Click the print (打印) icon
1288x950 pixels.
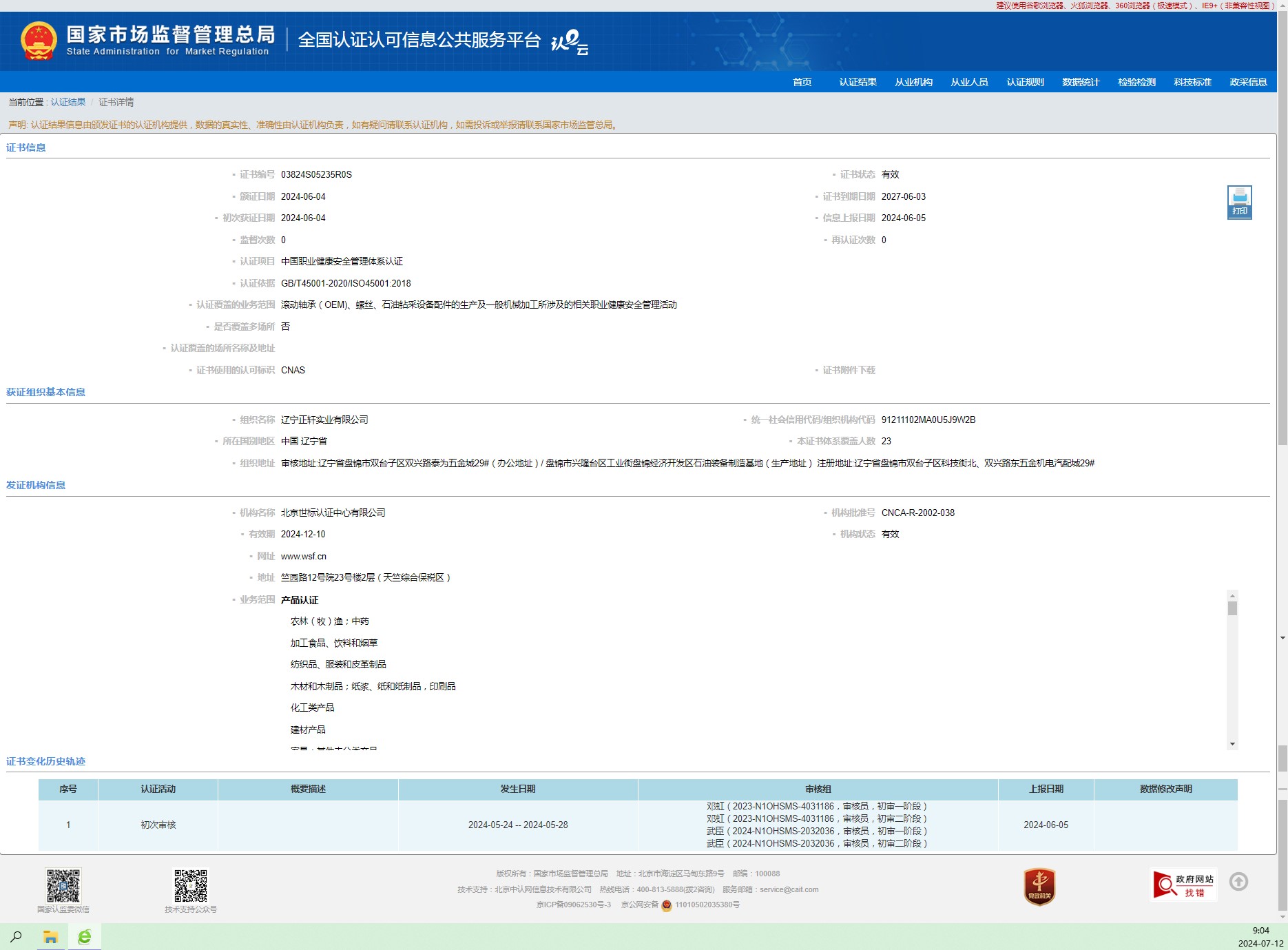pyautogui.click(x=1239, y=202)
